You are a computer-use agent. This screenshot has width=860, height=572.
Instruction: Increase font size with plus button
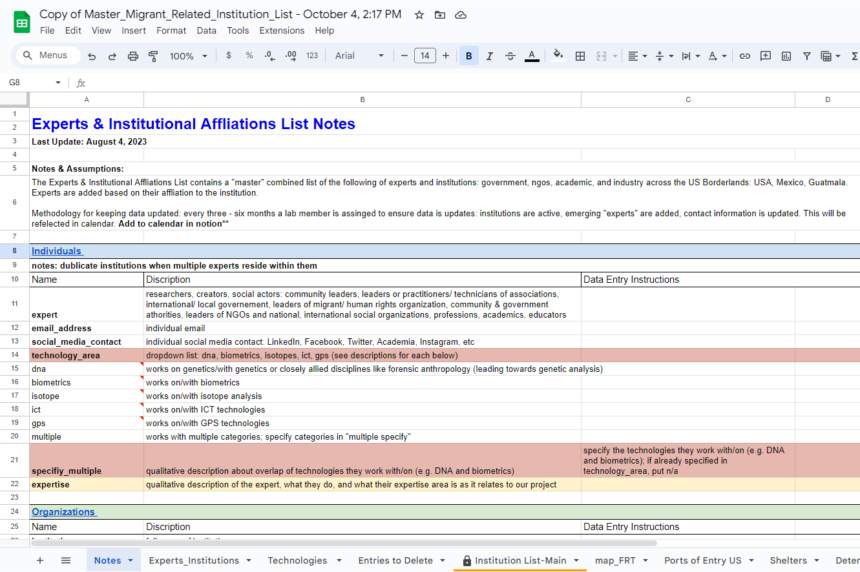[x=445, y=55]
